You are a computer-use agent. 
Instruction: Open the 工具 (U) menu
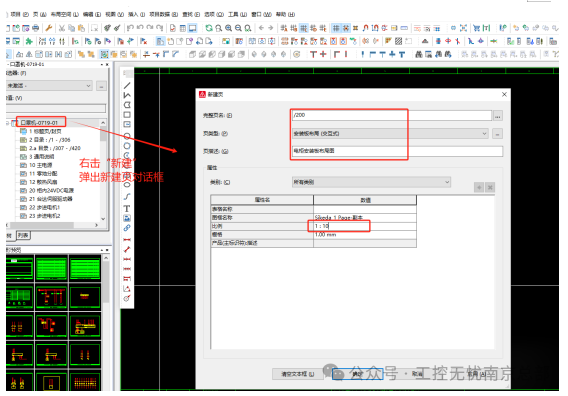coord(237,14)
